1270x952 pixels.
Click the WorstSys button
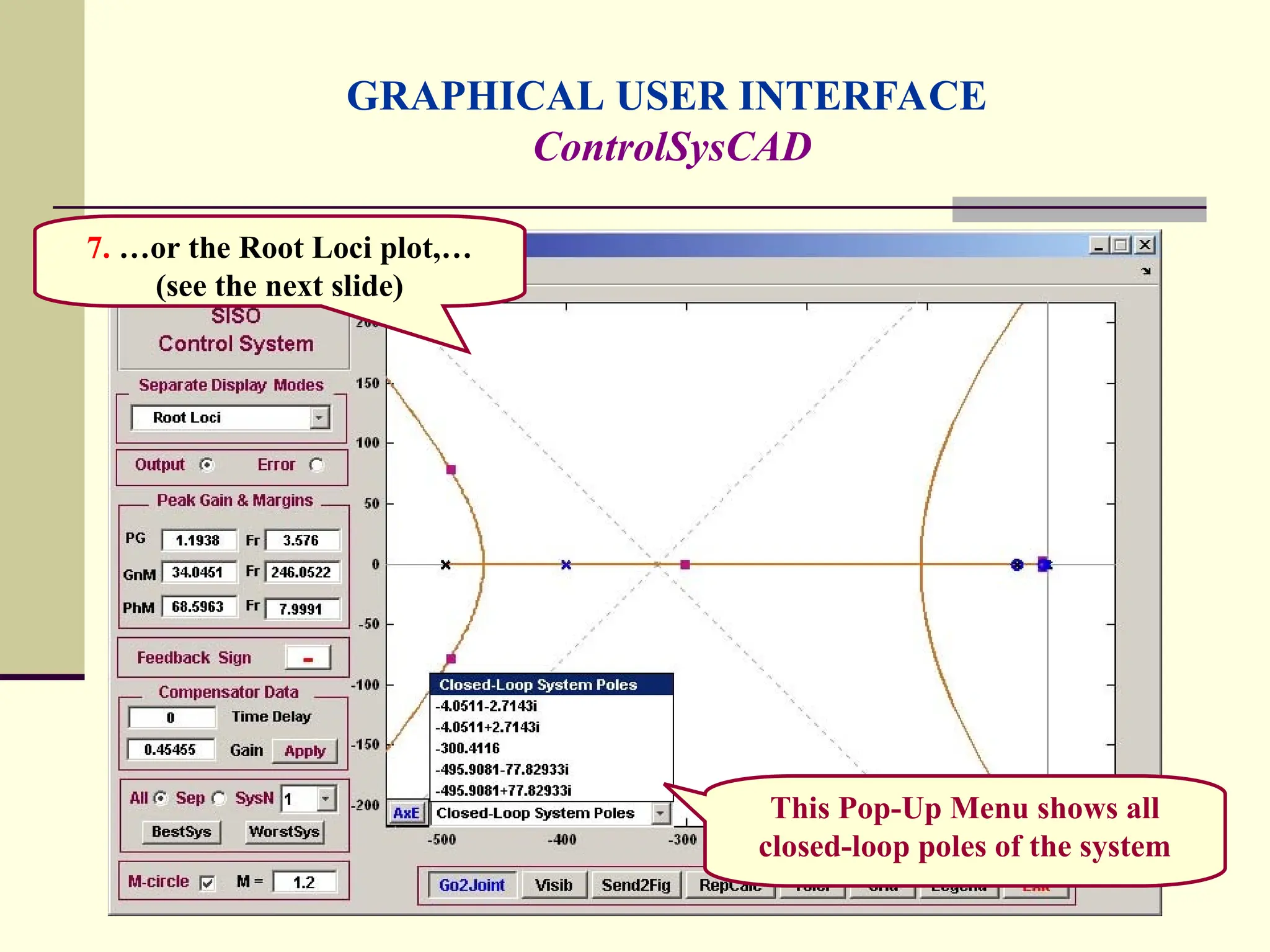tap(285, 832)
